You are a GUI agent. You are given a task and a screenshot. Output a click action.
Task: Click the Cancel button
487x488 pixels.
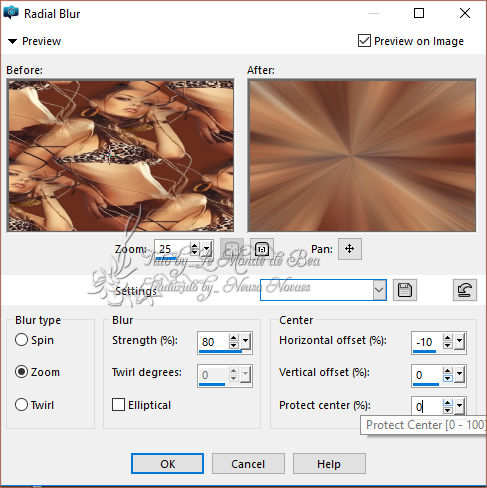pos(248,464)
